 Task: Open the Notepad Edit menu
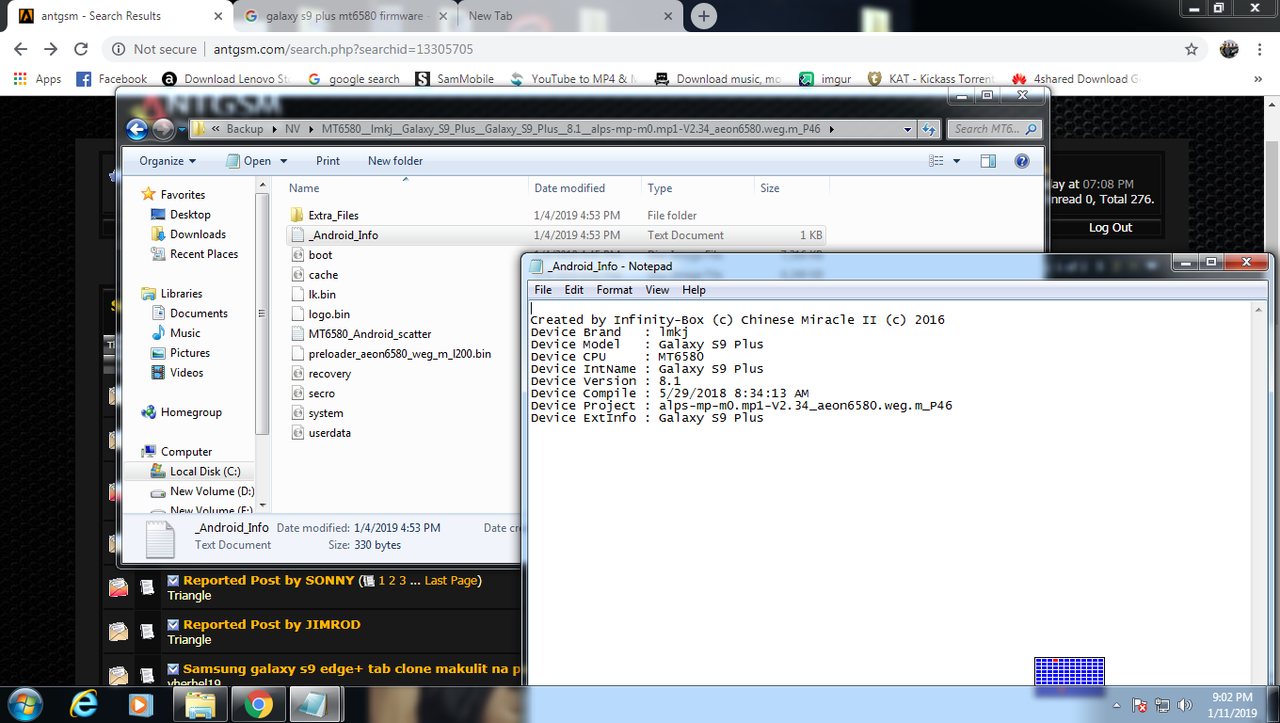click(x=574, y=290)
